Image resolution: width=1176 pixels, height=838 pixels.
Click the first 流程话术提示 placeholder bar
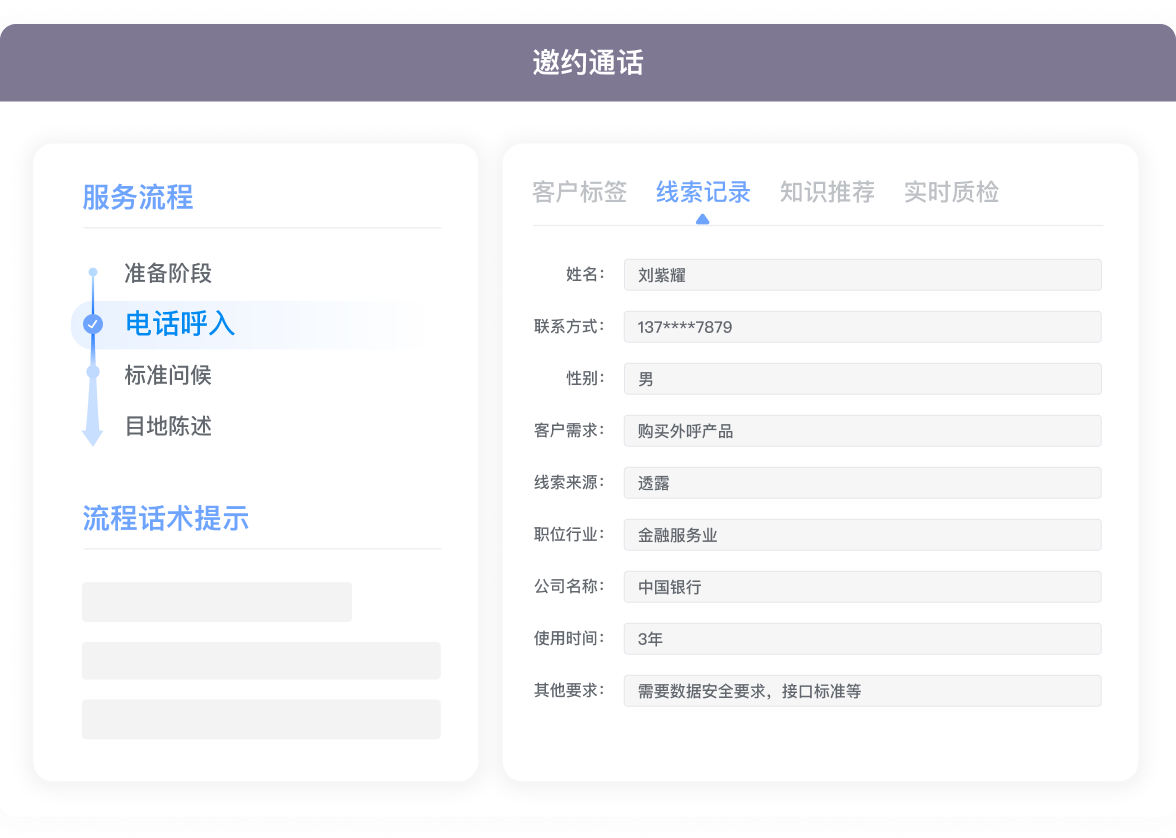[x=217, y=602]
